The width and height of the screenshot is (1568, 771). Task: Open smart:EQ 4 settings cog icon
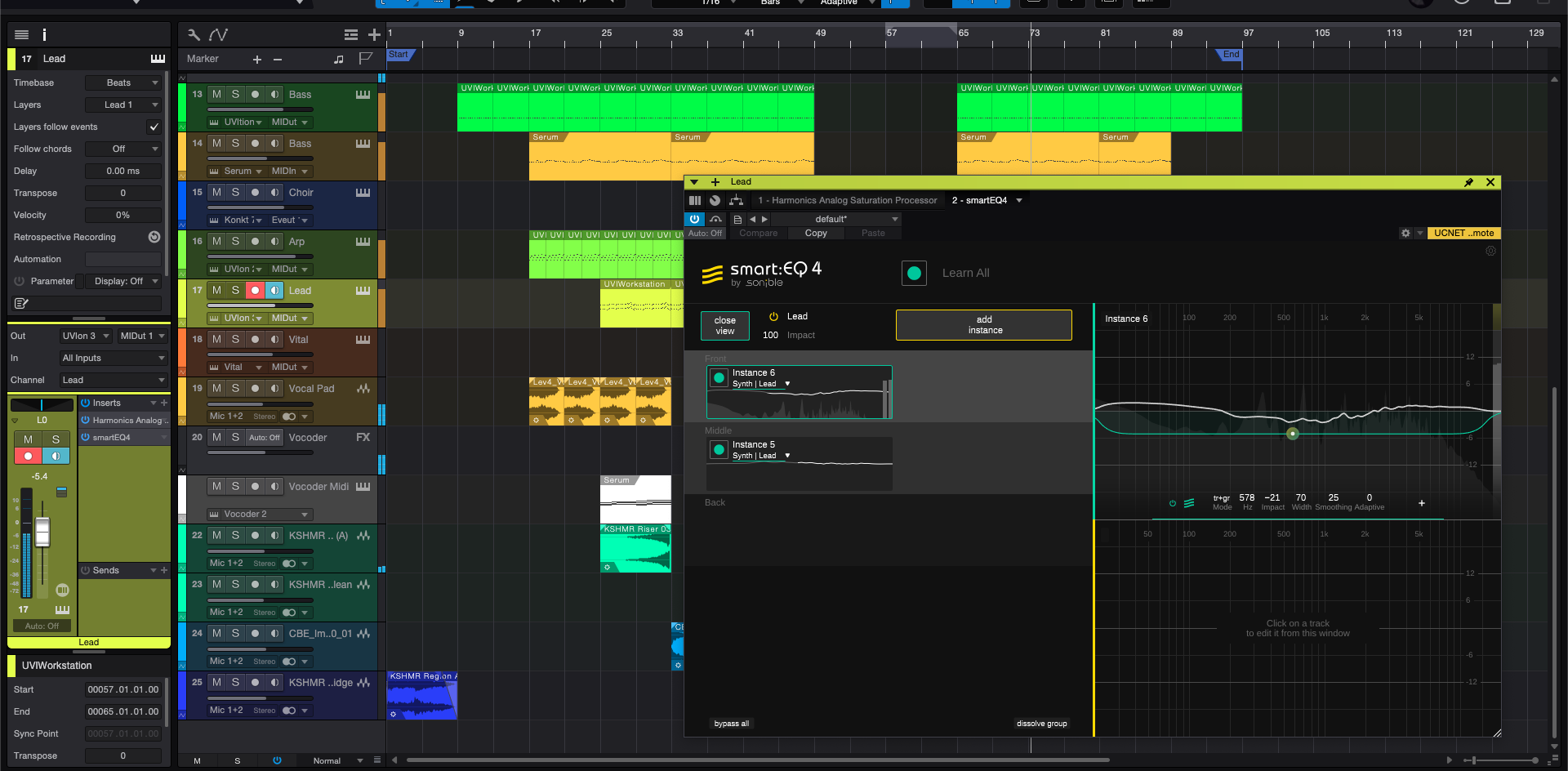tap(1490, 251)
